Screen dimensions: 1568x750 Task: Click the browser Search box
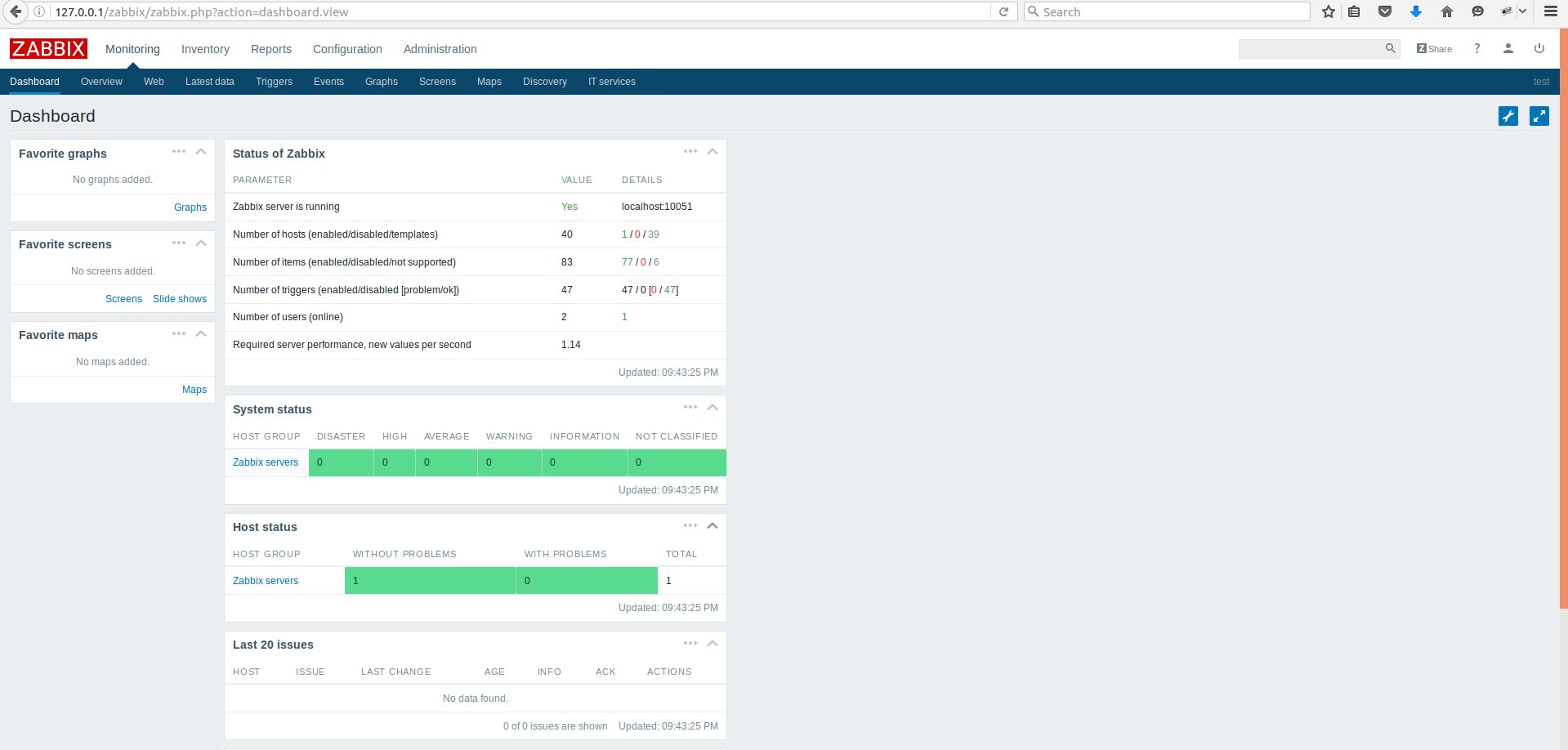1167,11
